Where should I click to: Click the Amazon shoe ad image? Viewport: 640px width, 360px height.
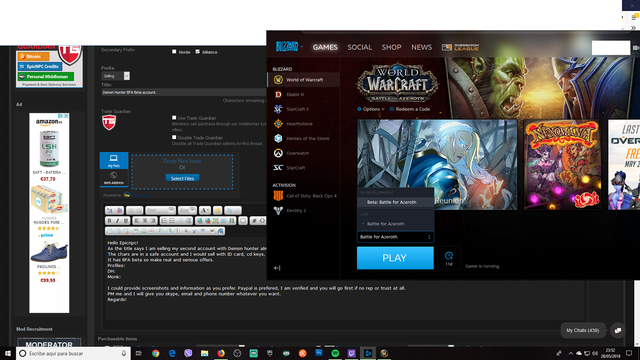pos(49,251)
